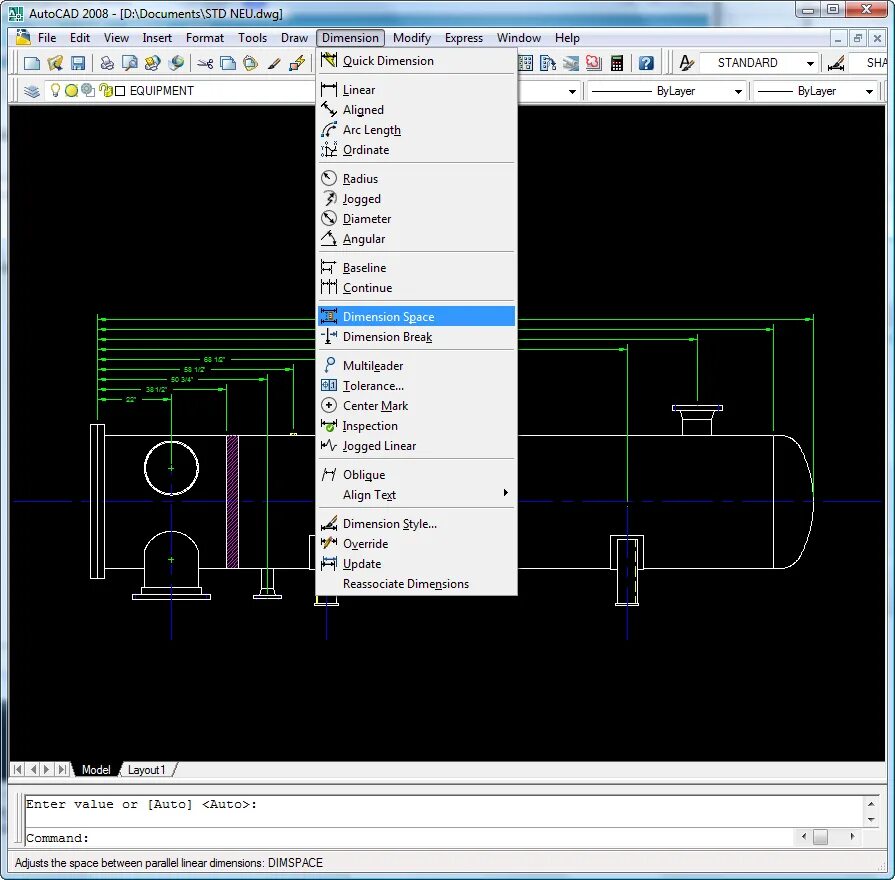Select Ordinate dimension menu item
This screenshot has height=880, width=895.
(x=417, y=150)
